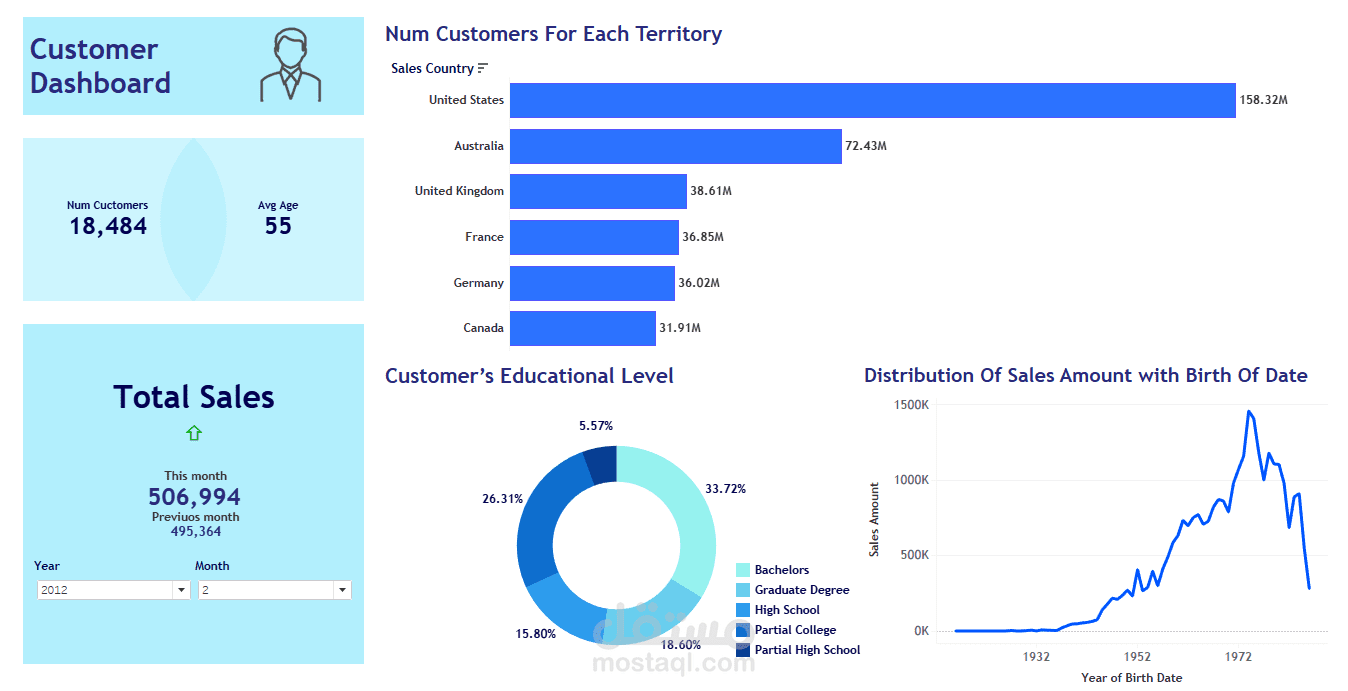This screenshot has width=1348, height=691.
Task: Select the United States bar in territory chart
Action: tap(870, 100)
